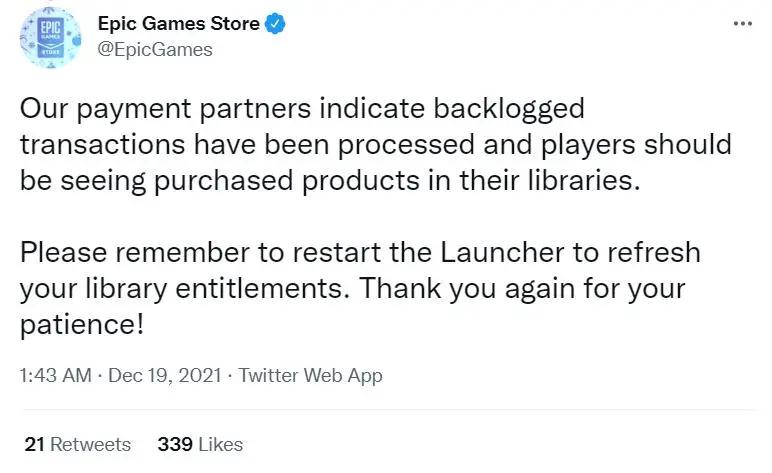Open the Epic Games Store profile avatar
This screenshot has height=473, width=772.
(48, 37)
